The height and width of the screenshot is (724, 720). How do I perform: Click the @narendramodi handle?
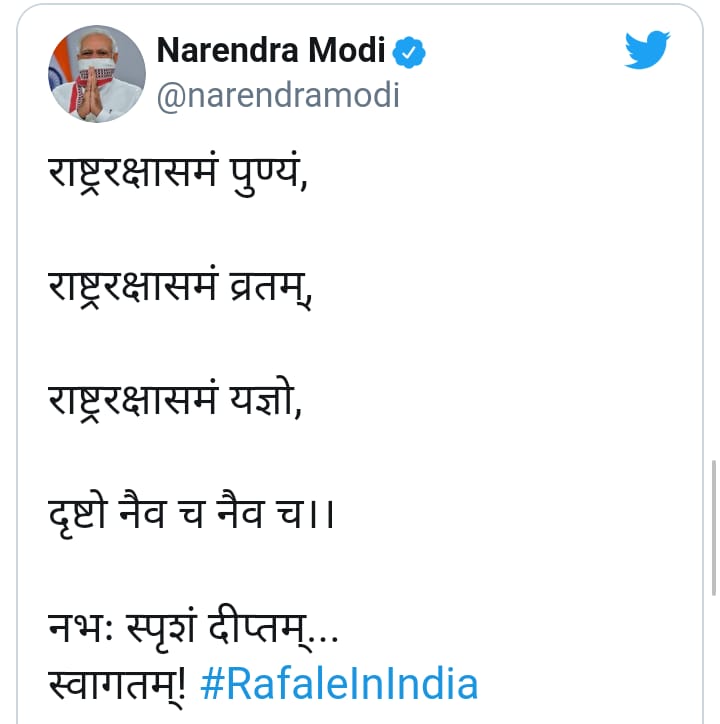click(x=279, y=95)
